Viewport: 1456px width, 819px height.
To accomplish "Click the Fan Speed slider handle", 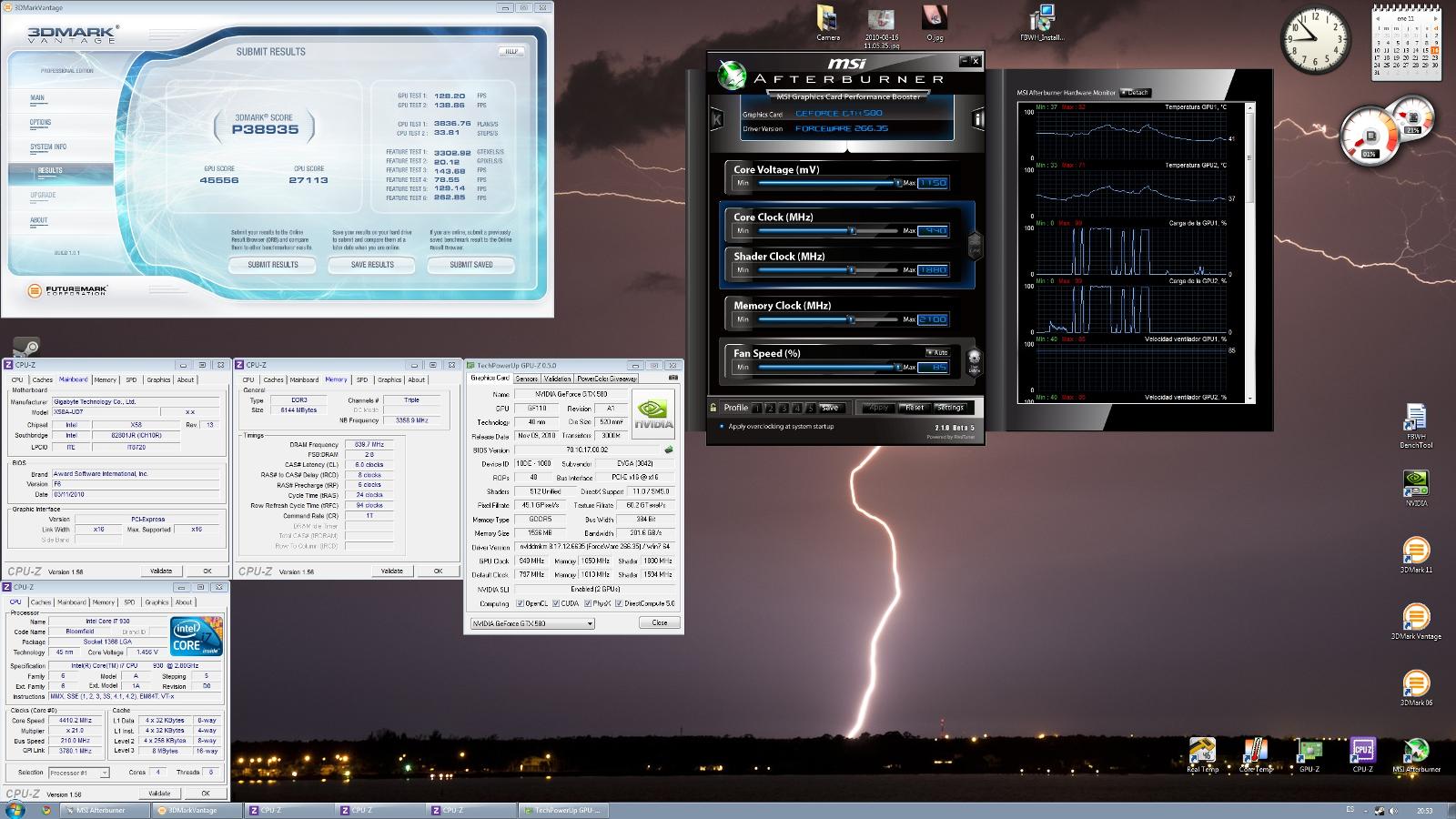I will point(896,368).
